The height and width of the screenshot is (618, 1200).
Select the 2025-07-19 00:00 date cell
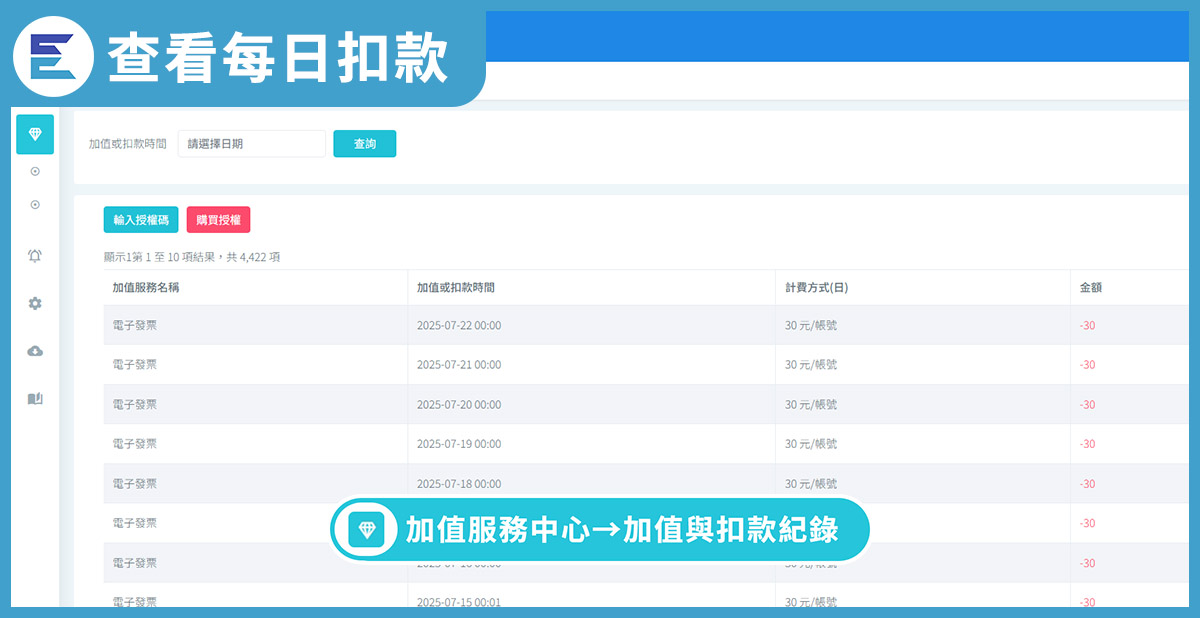click(x=459, y=444)
